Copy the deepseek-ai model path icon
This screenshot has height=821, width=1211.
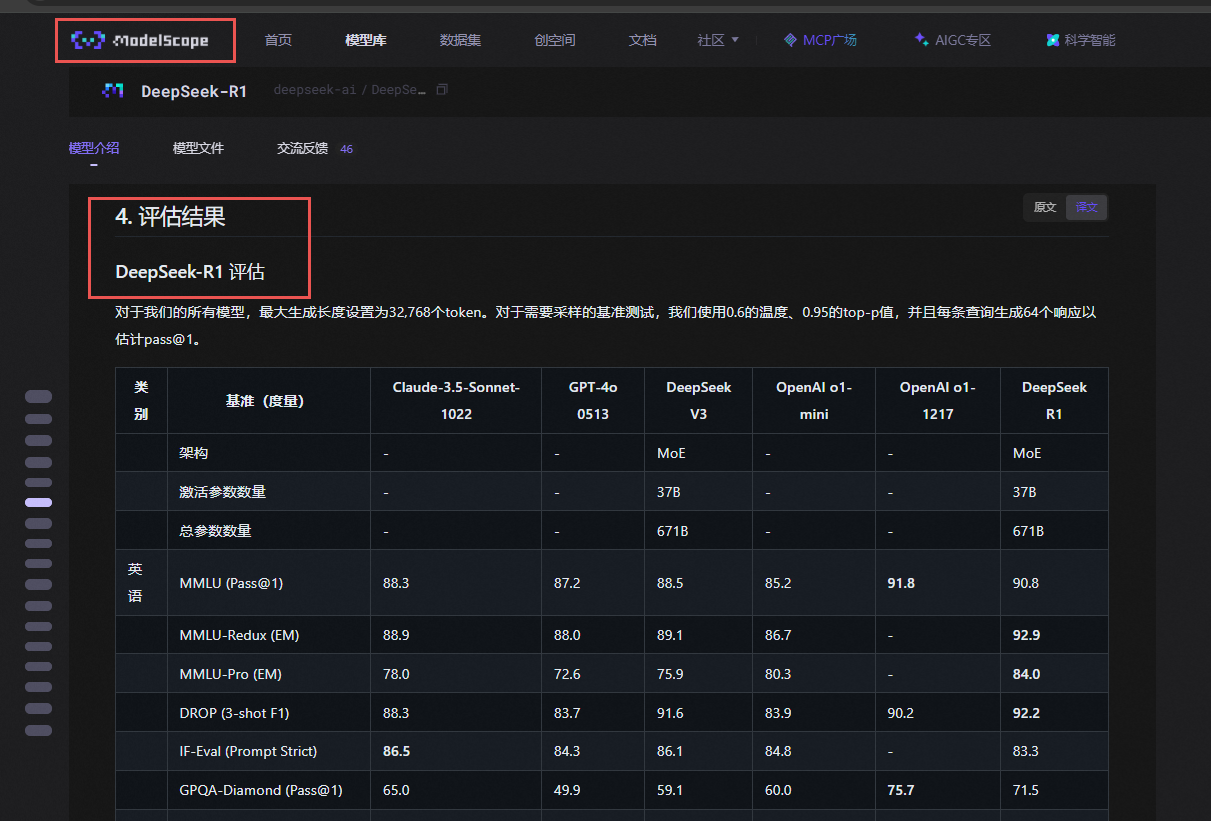442,90
